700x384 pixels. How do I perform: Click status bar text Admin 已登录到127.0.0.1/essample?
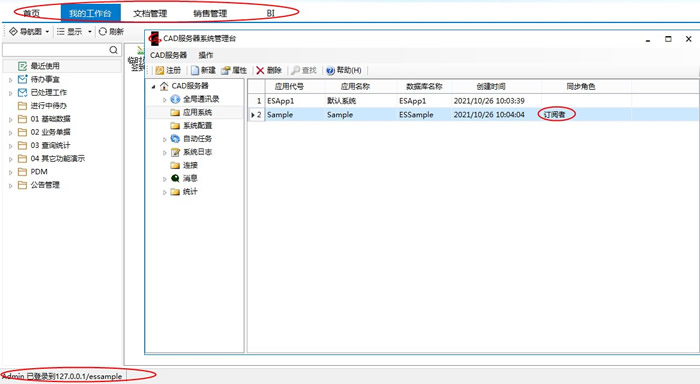tap(62, 376)
